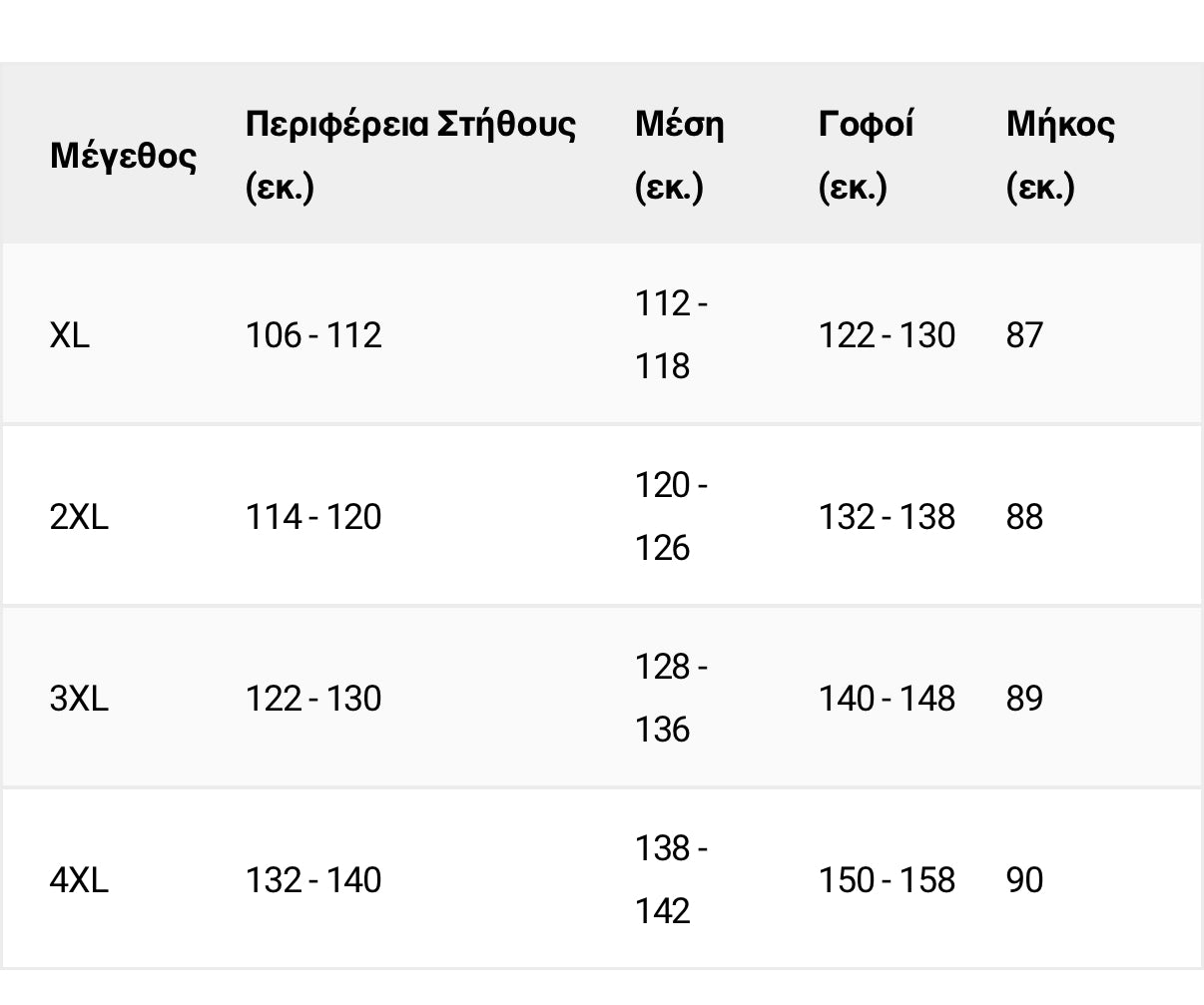Click the Μήκος (εκ.) column header
This screenshot has height=1005, width=1204.
(1060, 156)
